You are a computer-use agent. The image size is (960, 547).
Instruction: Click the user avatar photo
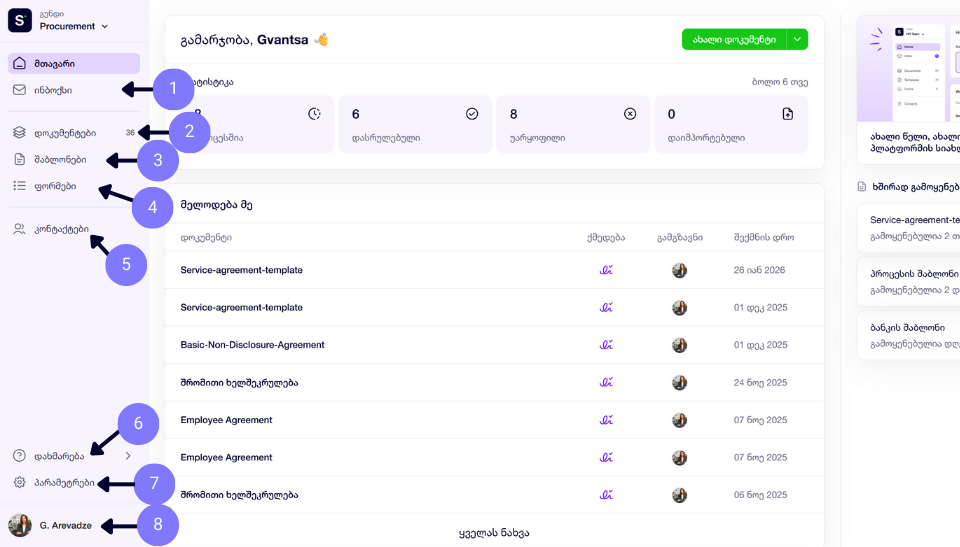(x=20, y=526)
